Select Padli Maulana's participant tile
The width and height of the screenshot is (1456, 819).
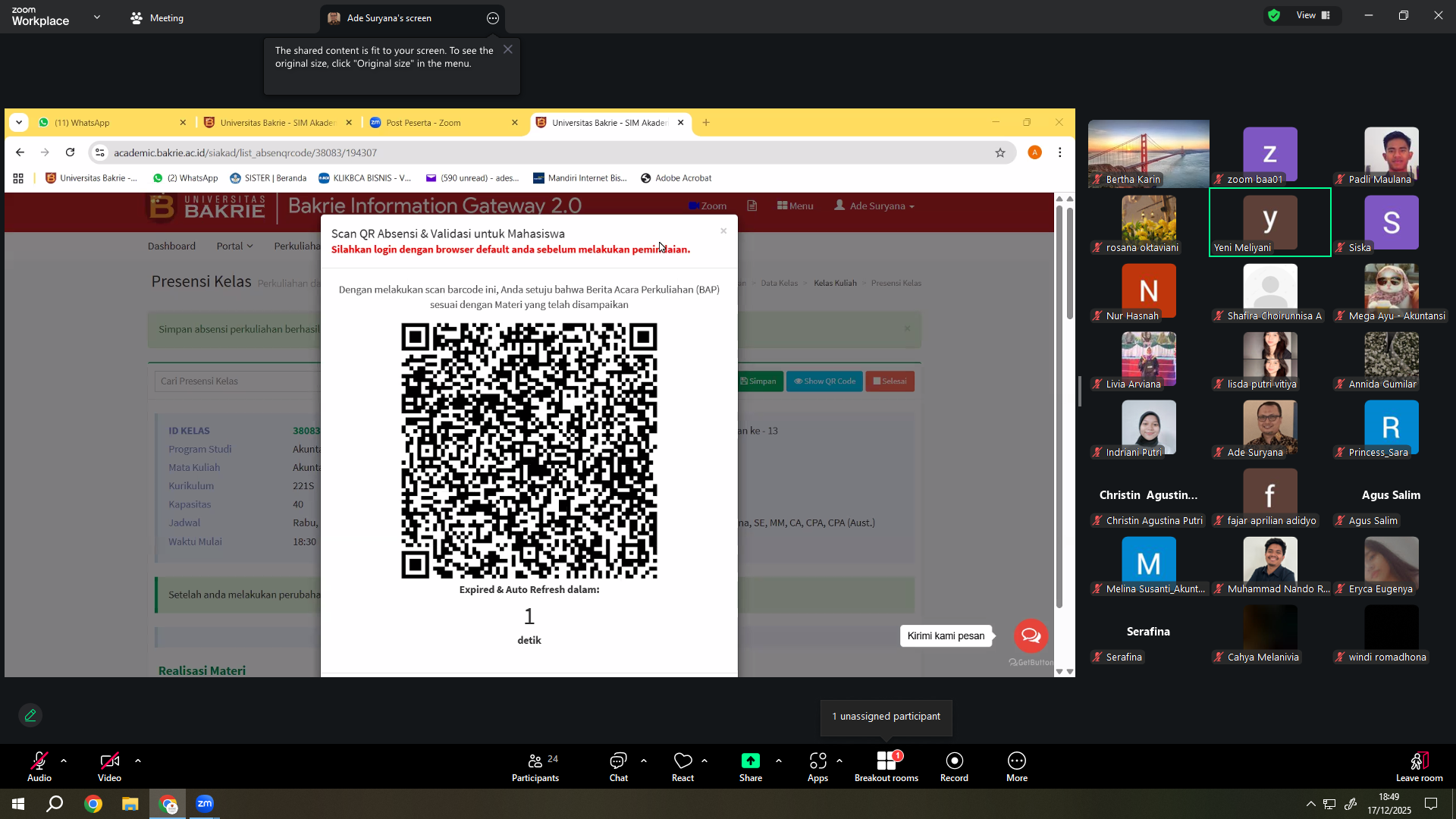pyautogui.click(x=1392, y=154)
